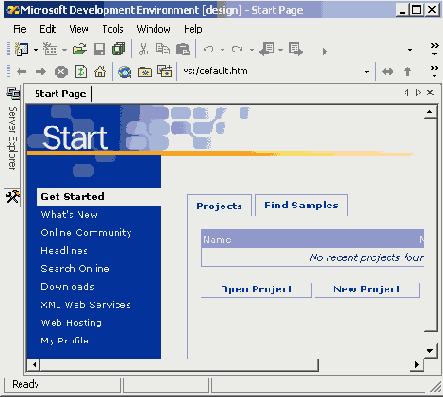Viewport: 443px width, 397px height.
Task: Click the Navigate Forward icon
Action: coord(296,49)
